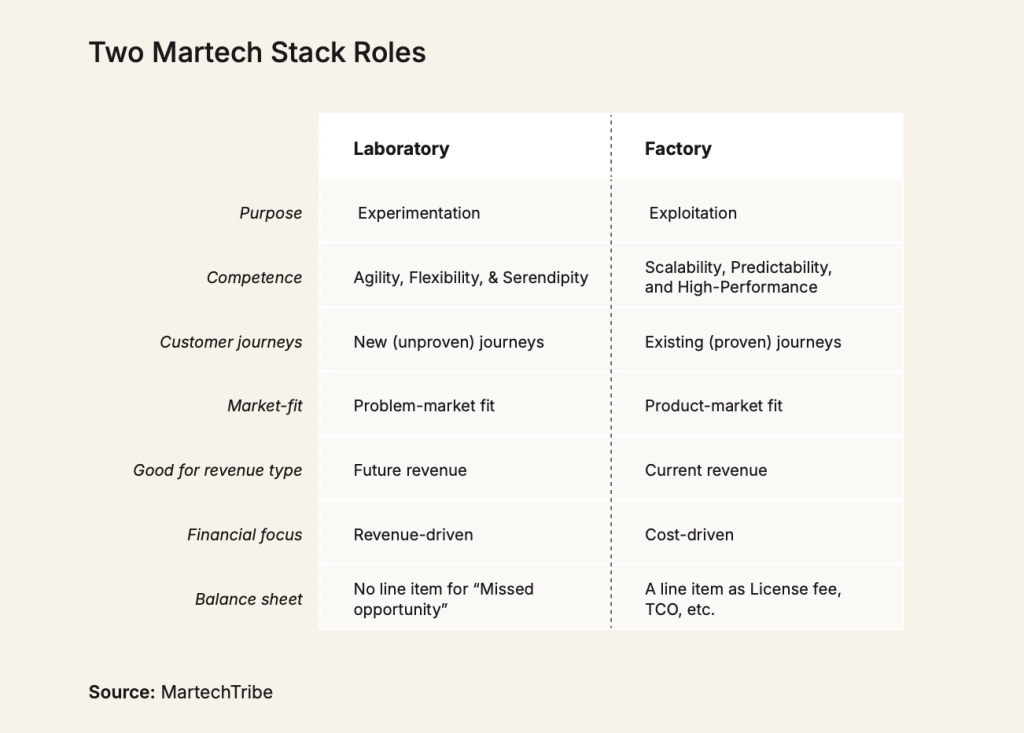Click "Agility, Flexibility, & Serendipity" cell
Screen dimensions: 1024x733
[x=471, y=278]
